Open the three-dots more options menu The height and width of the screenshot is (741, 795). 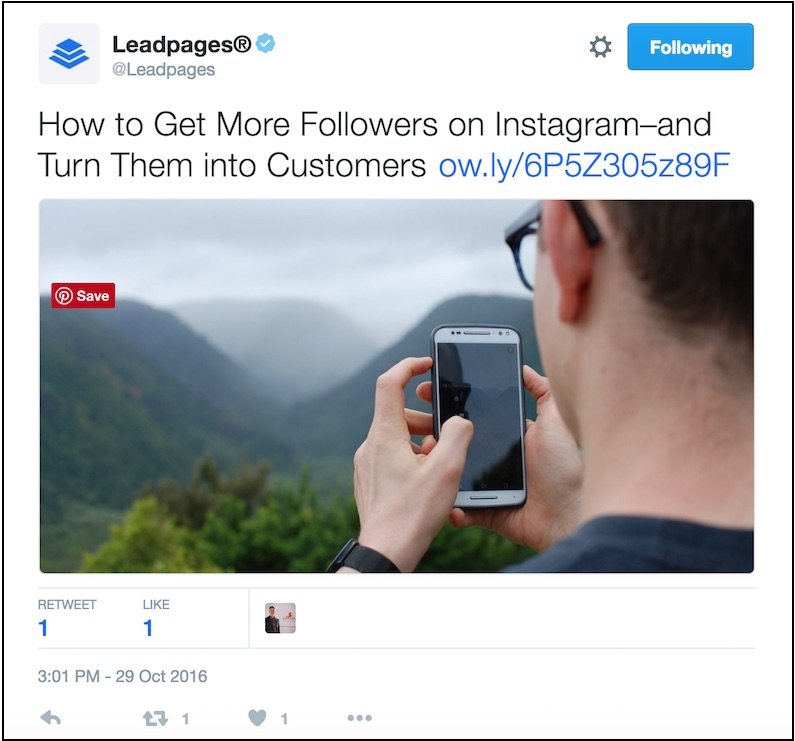(360, 718)
